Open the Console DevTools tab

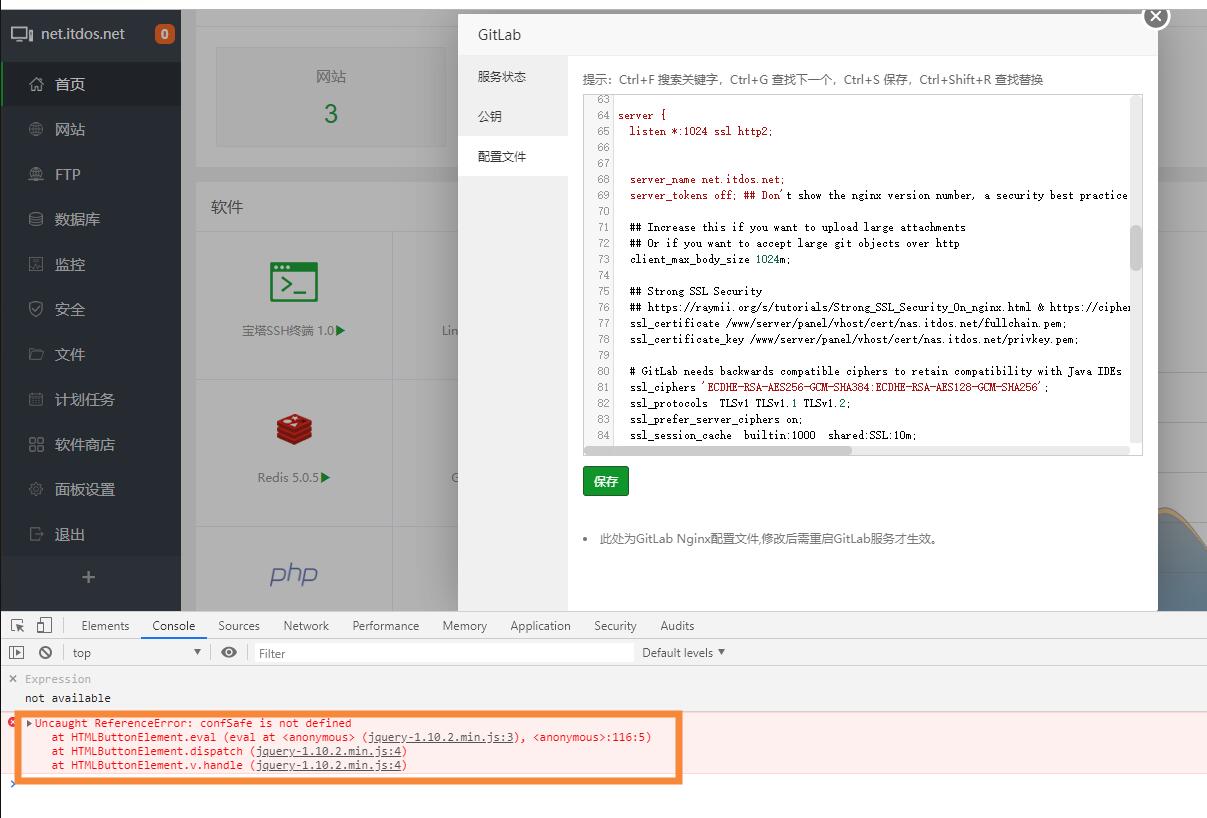(x=174, y=625)
